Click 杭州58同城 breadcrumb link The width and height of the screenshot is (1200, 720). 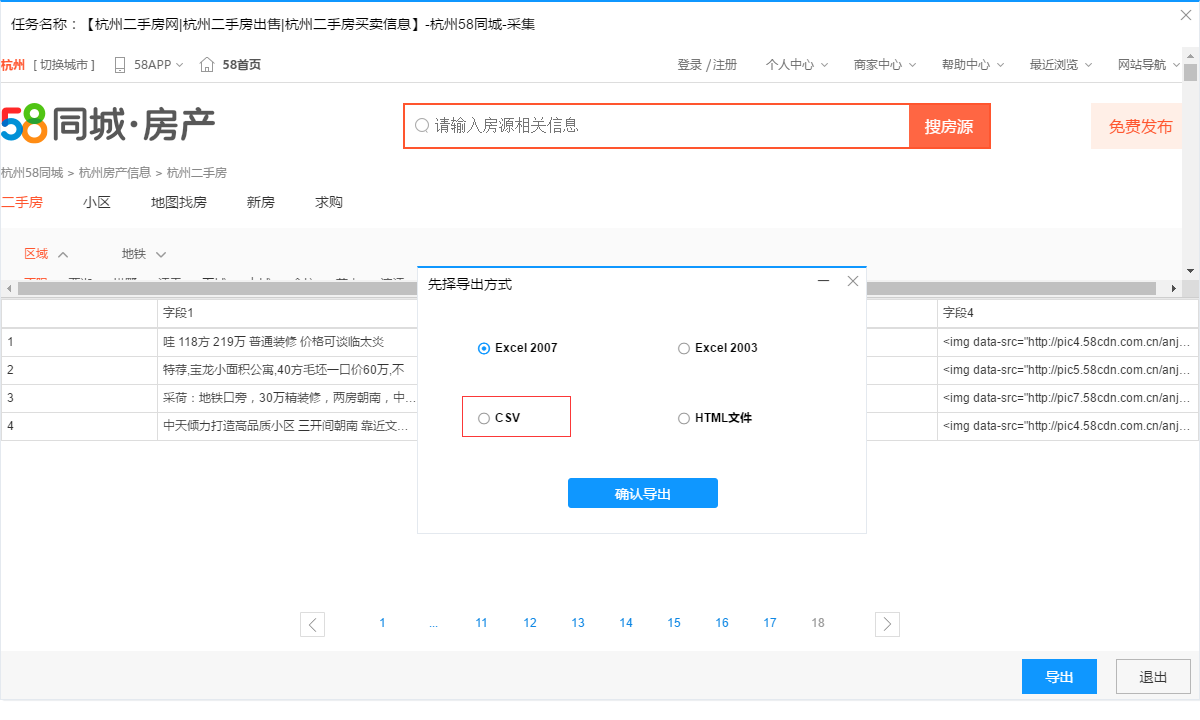point(32,173)
